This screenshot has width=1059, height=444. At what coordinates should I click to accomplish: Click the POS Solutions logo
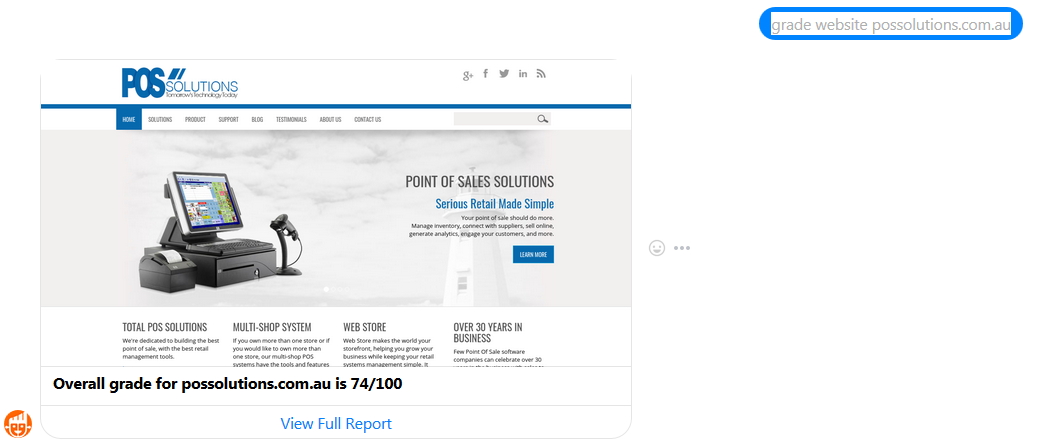click(180, 84)
